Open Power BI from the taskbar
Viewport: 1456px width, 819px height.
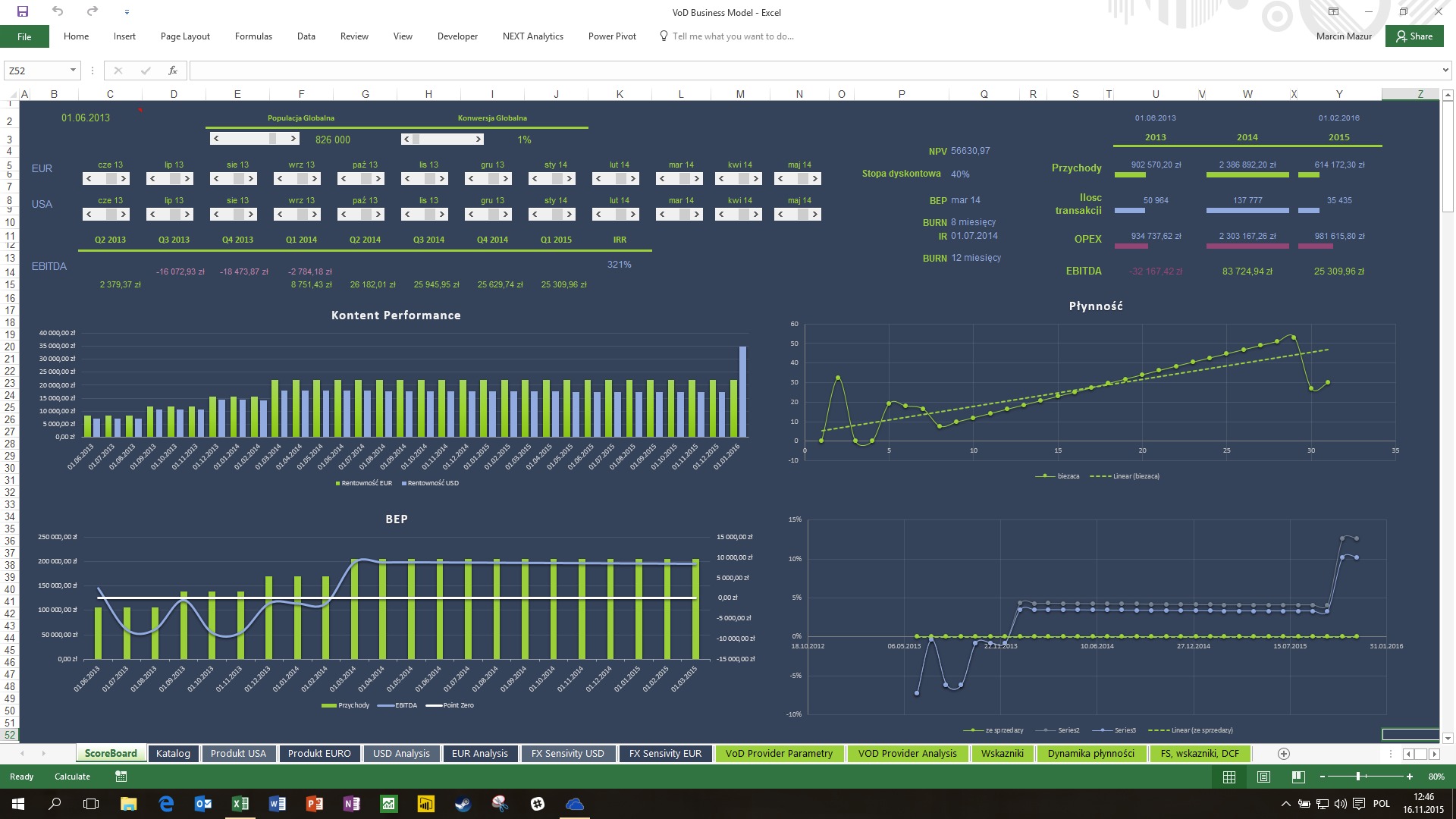[425, 803]
